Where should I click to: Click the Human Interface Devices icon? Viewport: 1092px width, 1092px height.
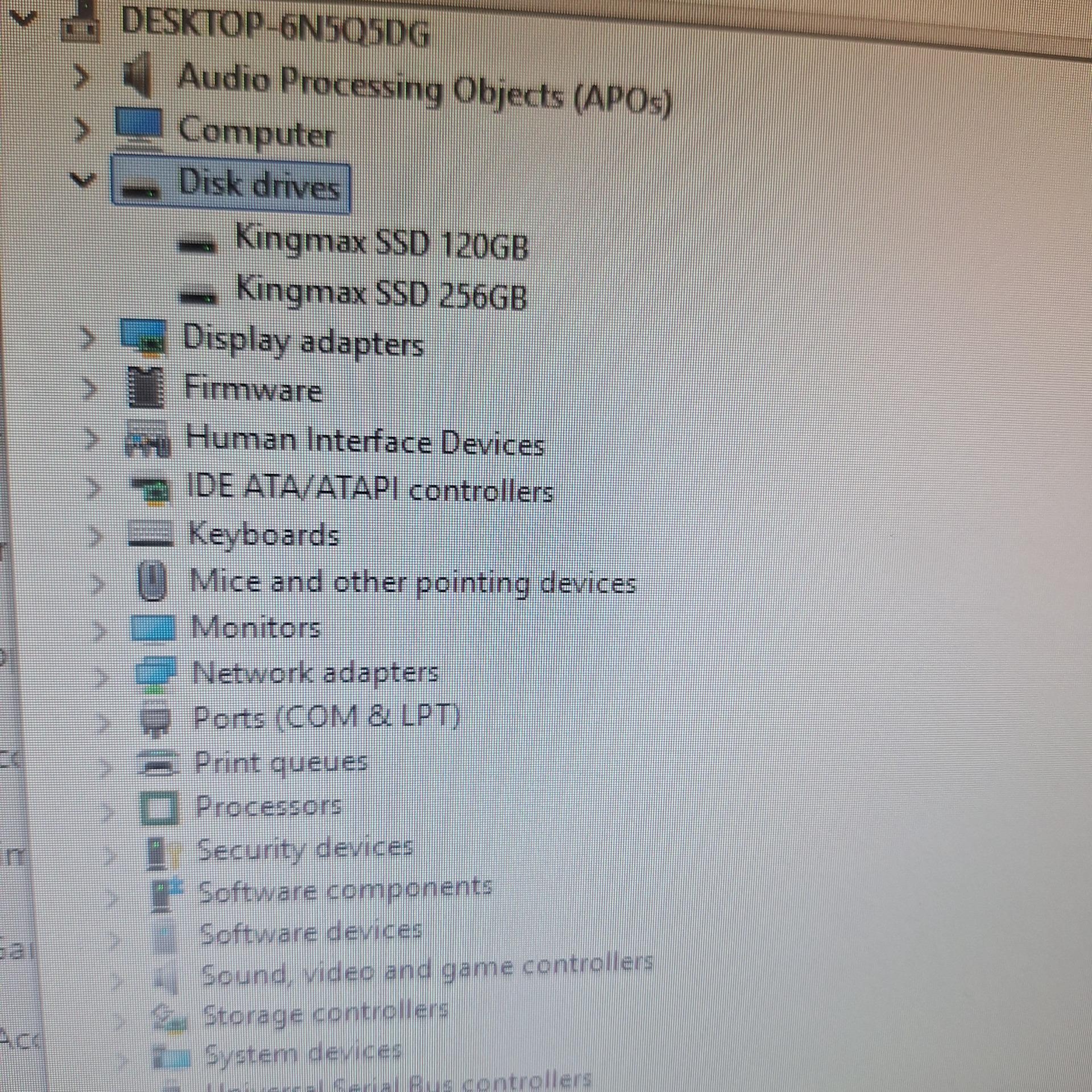pyautogui.click(x=147, y=439)
